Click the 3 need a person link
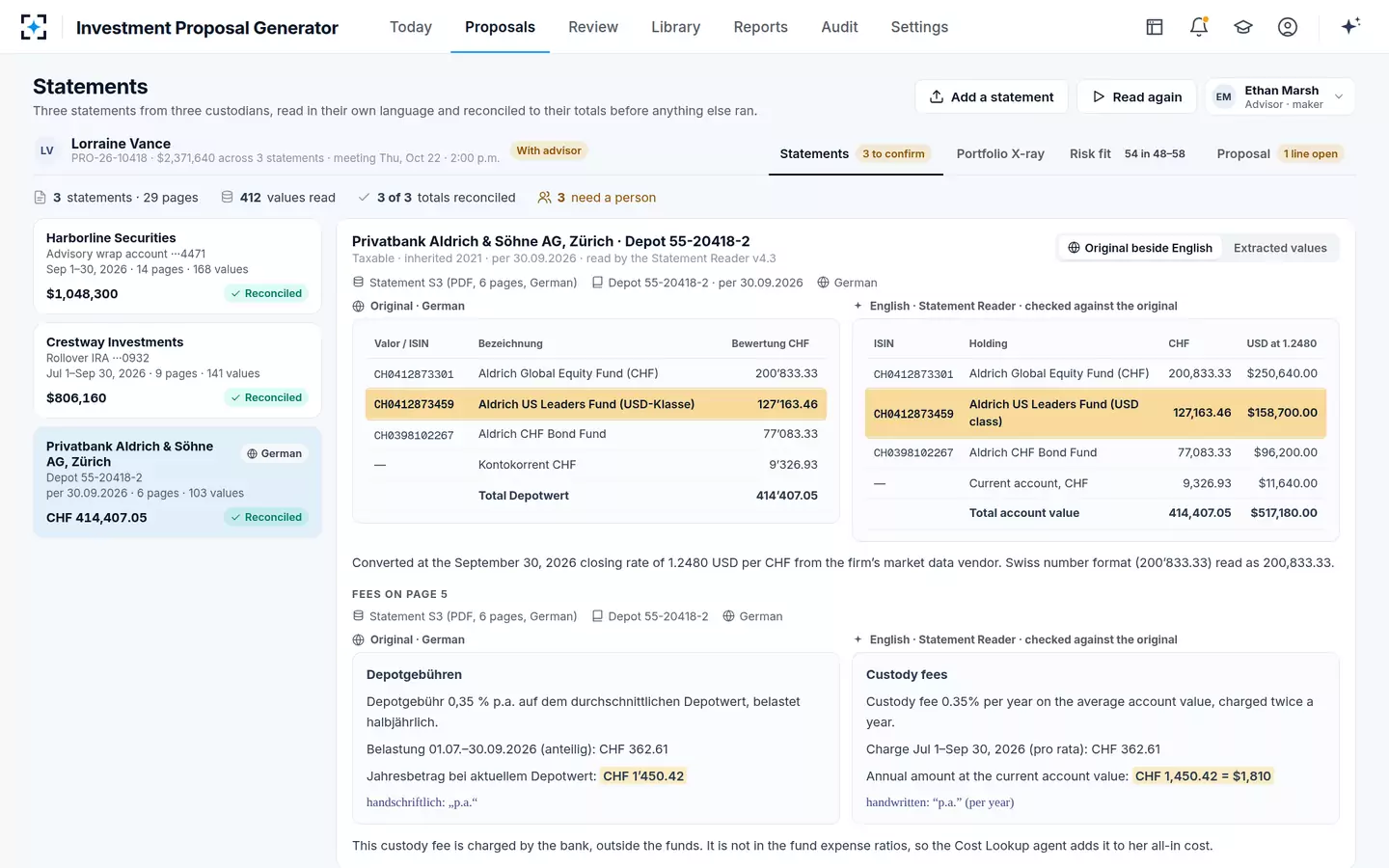This screenshot has width=1389, height=868. (x=597, y=198)
